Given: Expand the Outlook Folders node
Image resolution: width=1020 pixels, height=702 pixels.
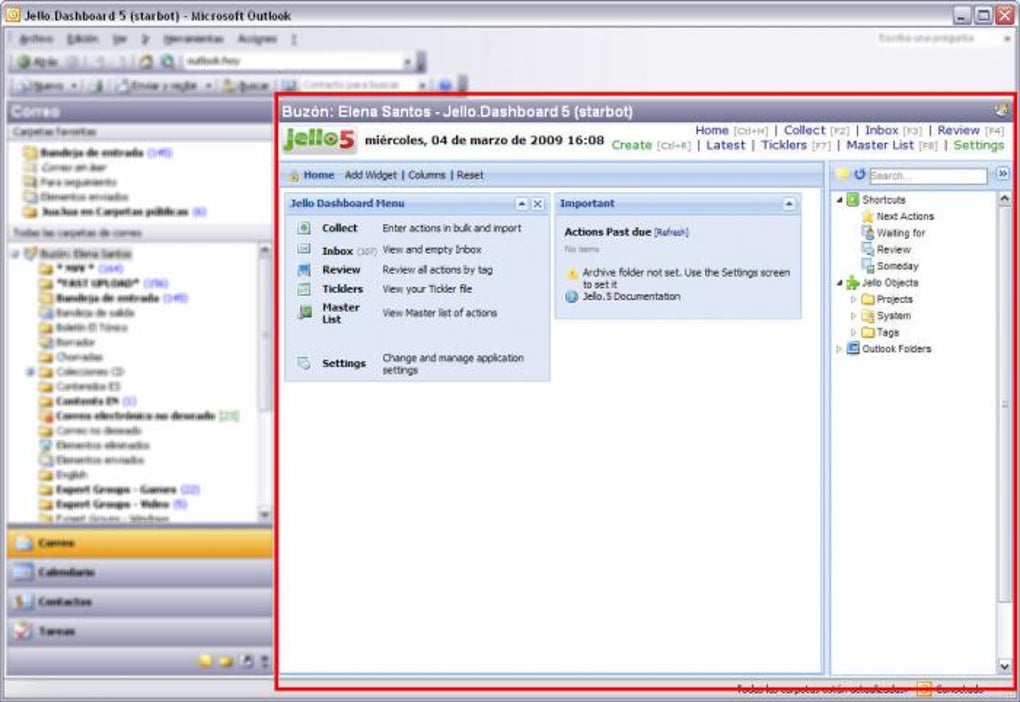Looking at the screenshot, I should click(839, 349).
